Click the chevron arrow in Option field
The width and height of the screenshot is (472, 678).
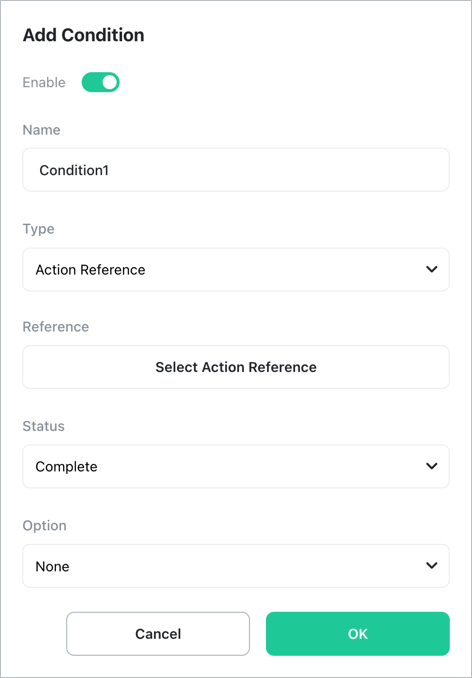tap(431, 566)
